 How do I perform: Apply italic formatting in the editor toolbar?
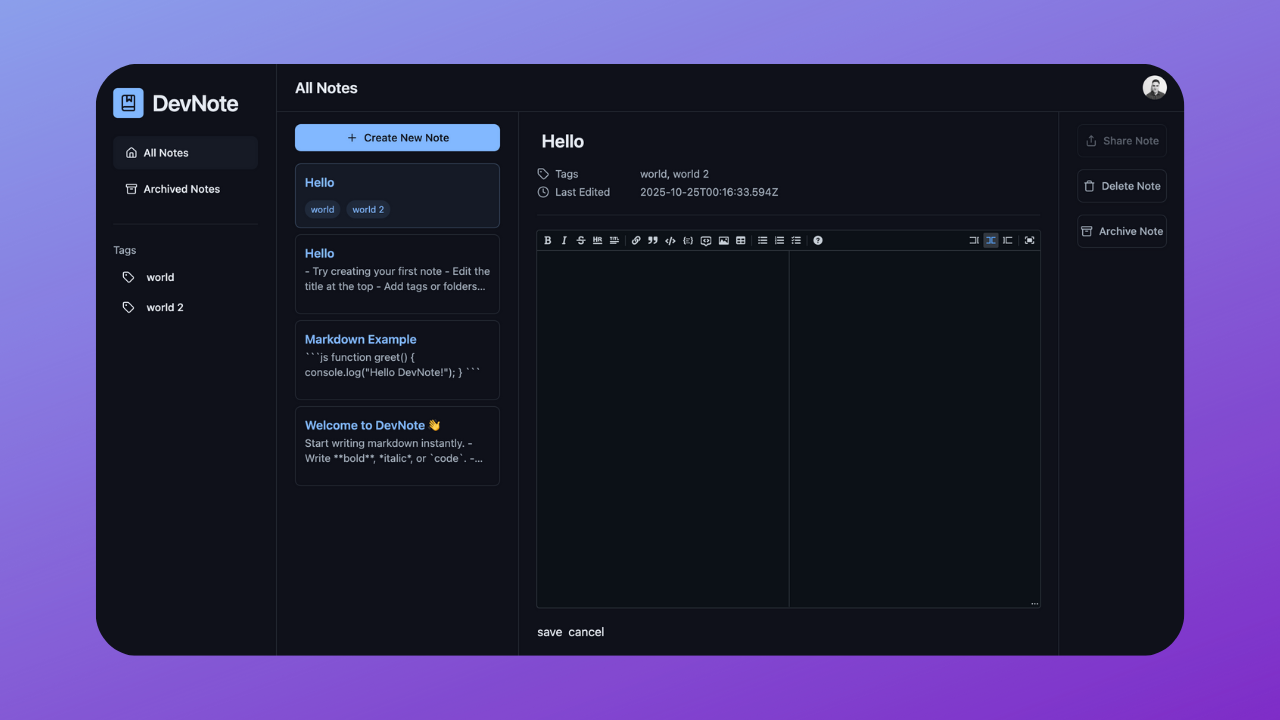tap(564, 240)
